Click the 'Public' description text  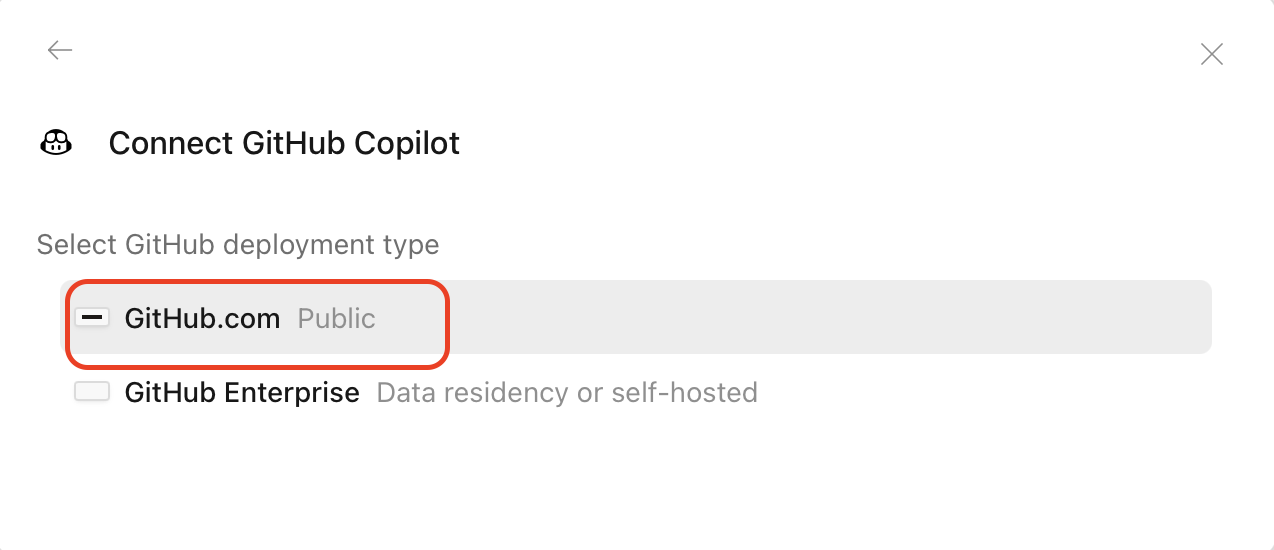[x=336, y=319]
